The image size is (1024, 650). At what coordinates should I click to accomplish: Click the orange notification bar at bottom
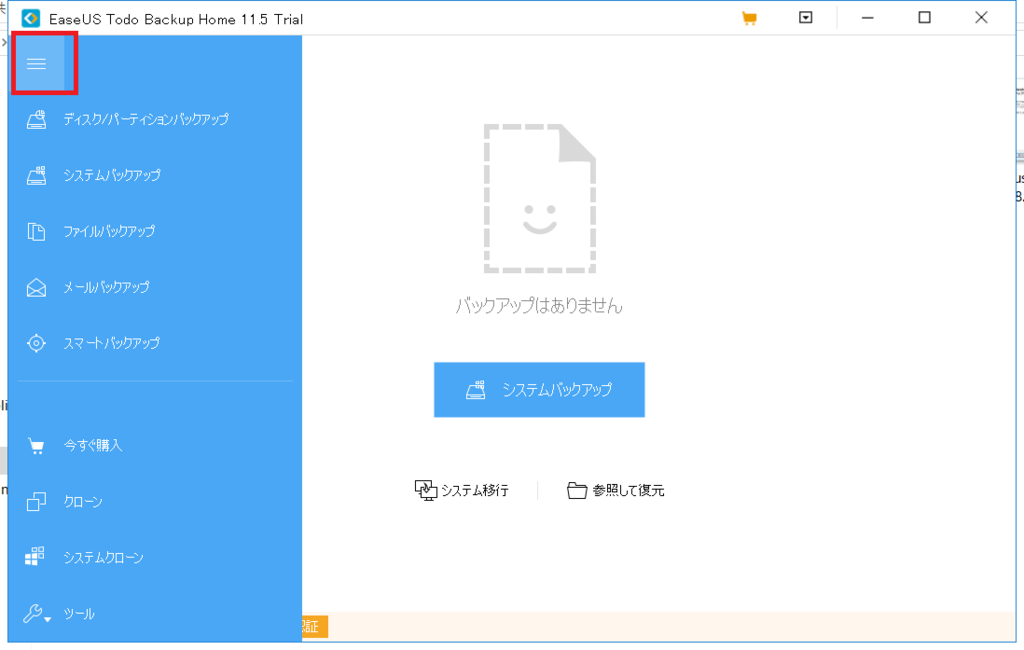point(660,627)
